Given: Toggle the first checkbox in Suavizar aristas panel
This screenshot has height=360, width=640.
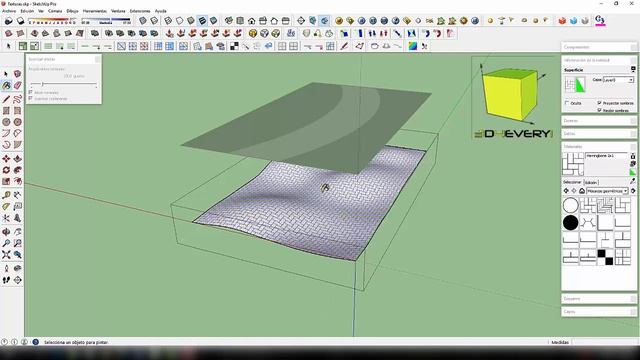Looking at the screenshot, I should [31, 92].
